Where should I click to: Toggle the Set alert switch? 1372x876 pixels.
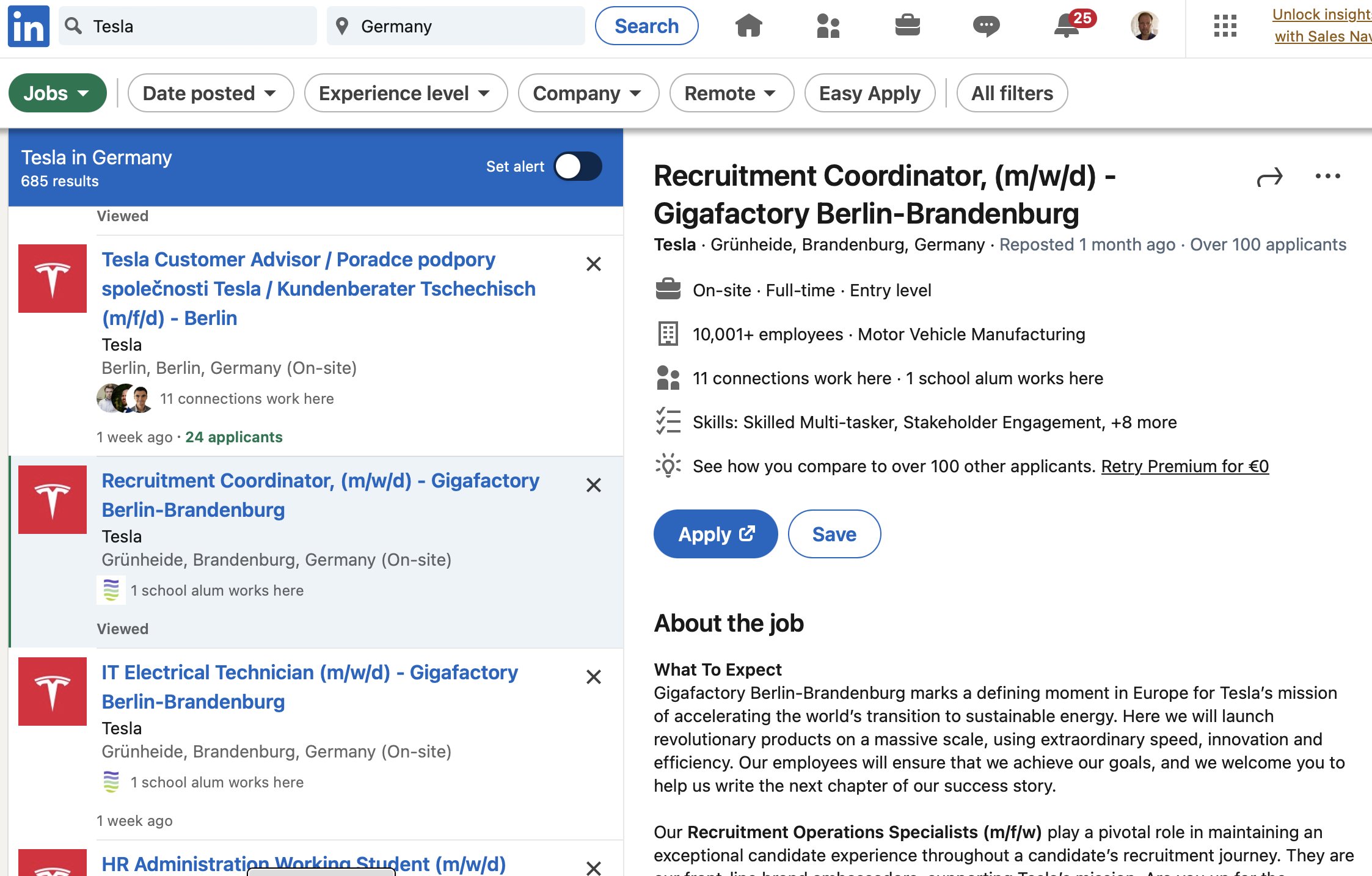click(x=578, y=166)
